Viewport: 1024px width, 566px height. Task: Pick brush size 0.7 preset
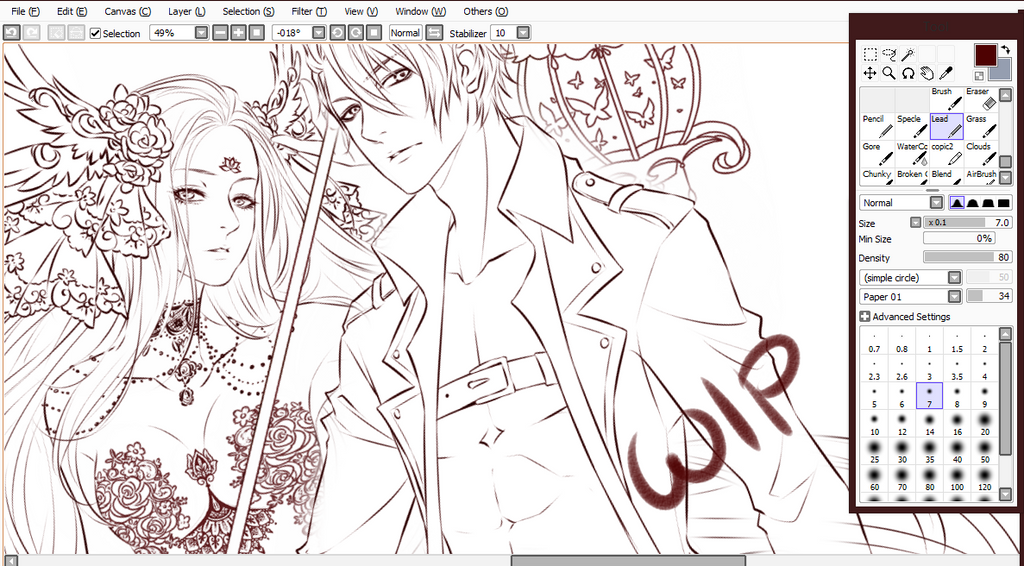874,341
